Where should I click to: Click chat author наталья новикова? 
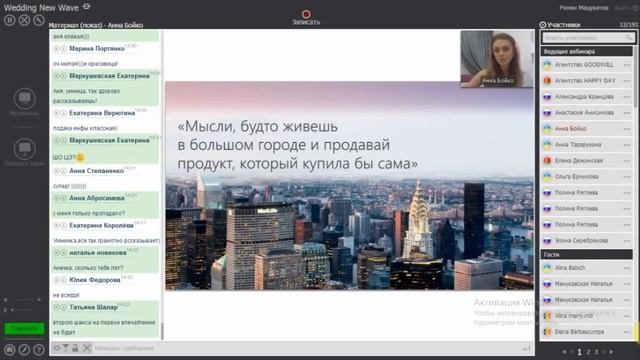(98, 253)
